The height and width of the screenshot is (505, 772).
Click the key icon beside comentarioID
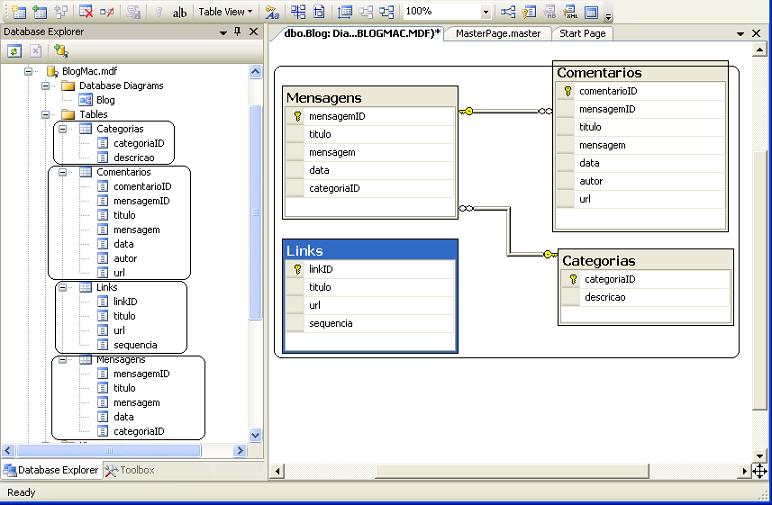pos(567,91)
